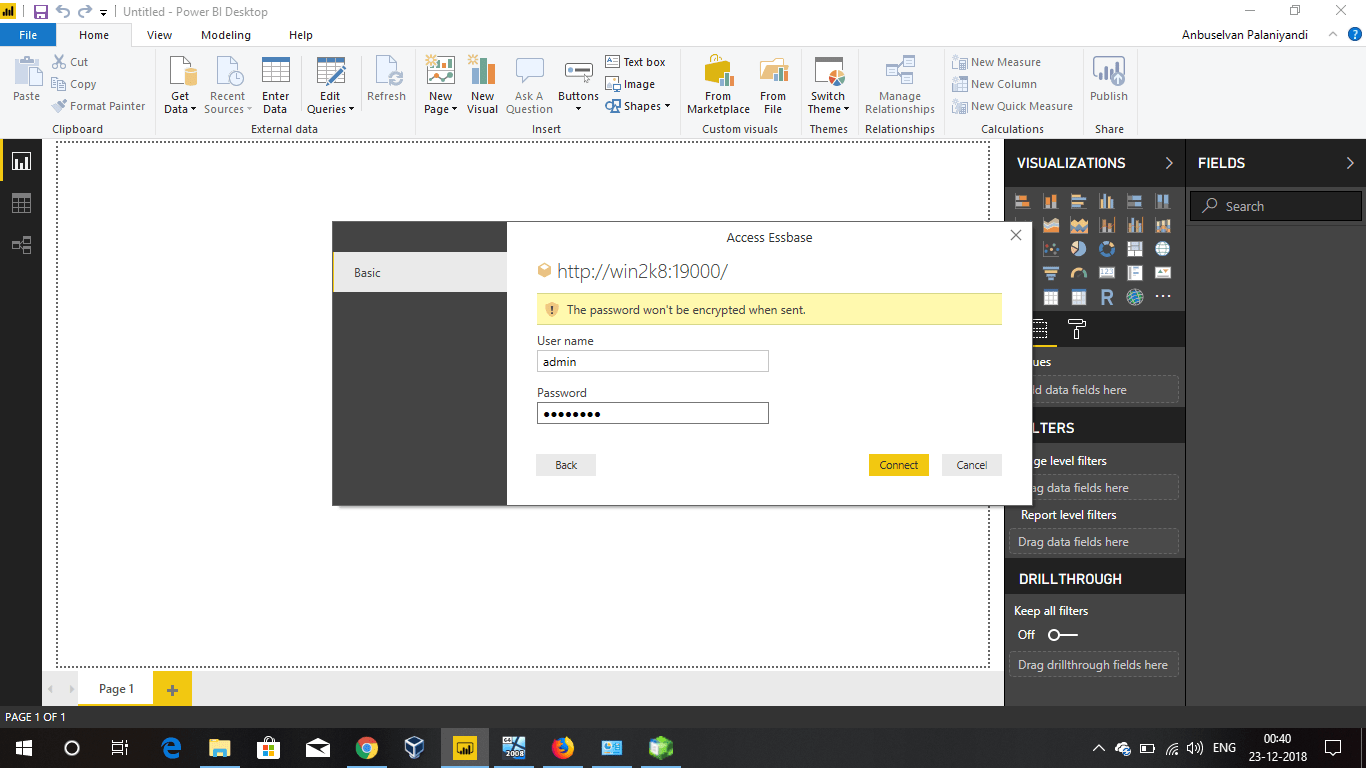Select the Map globe visualization
The image size is (1366, 768).
point(1163,249)
